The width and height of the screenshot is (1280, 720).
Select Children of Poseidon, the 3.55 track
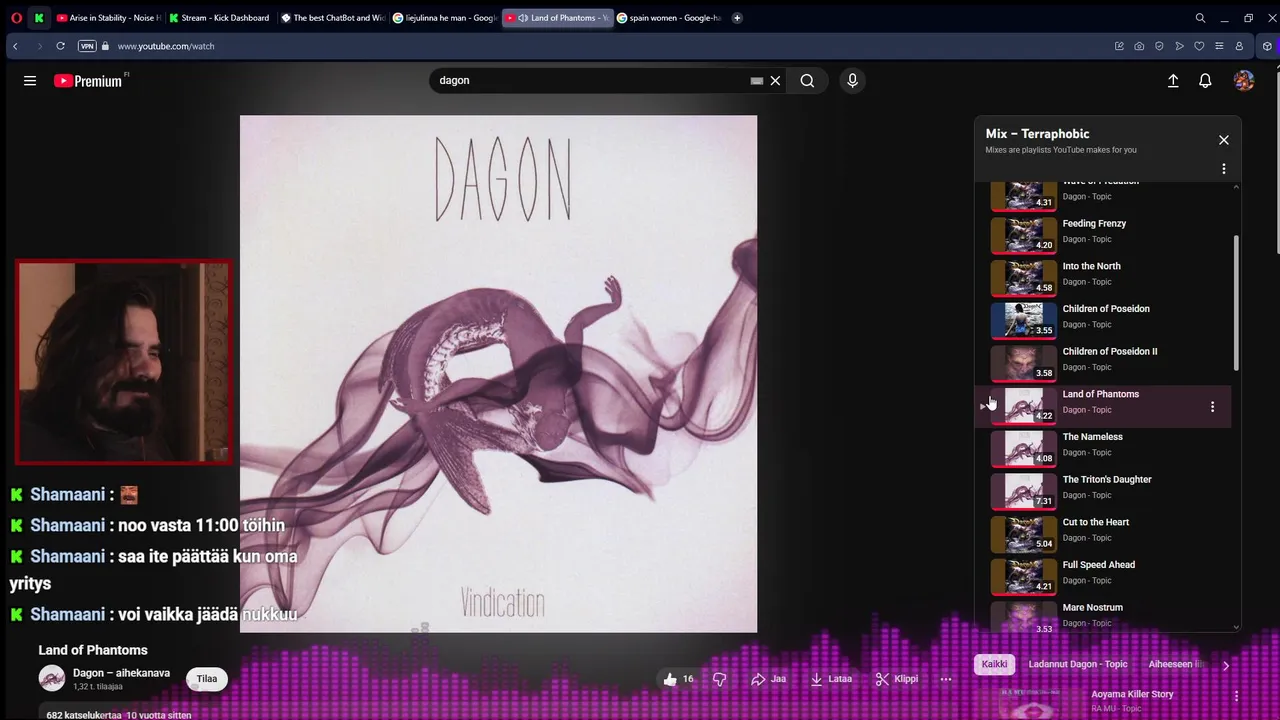(1105, 321)
